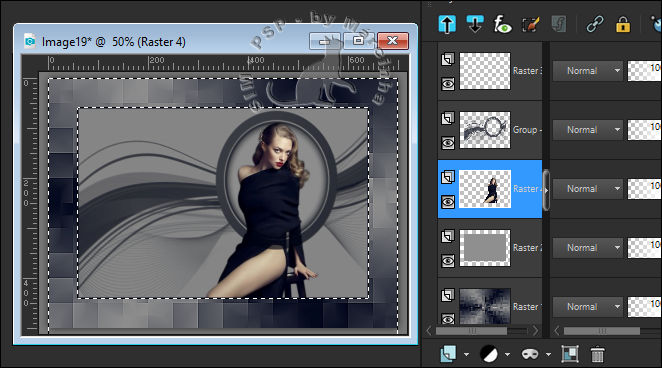Expand the mask layer dropdown arrow
662x368 pixels.
pyautogui.click(x=548, y=354)
